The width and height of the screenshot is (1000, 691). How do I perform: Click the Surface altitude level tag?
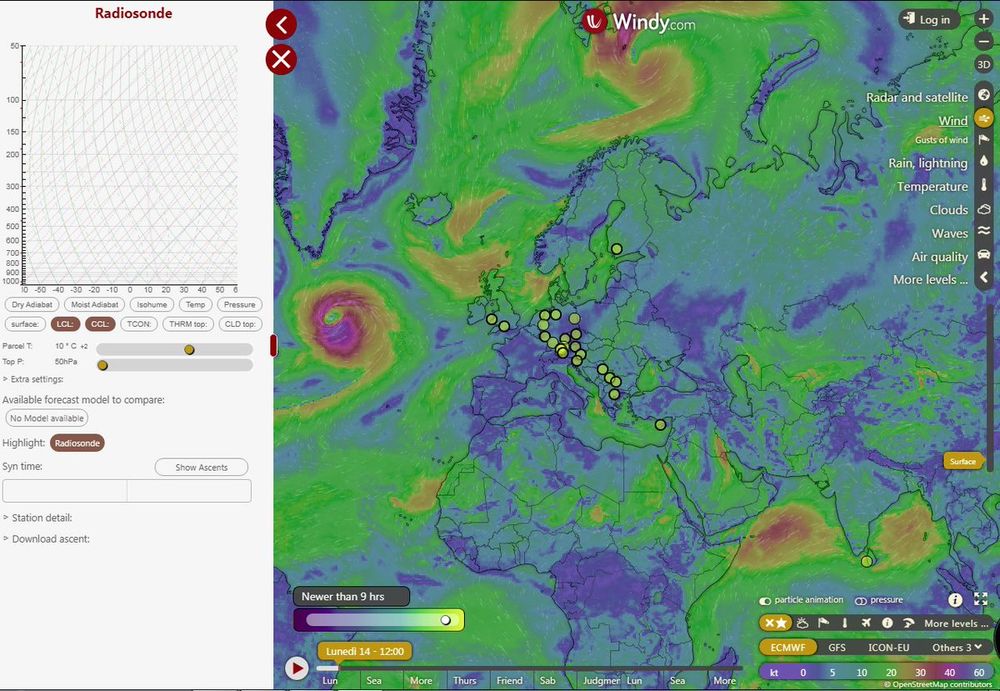(x=962, y=461)
